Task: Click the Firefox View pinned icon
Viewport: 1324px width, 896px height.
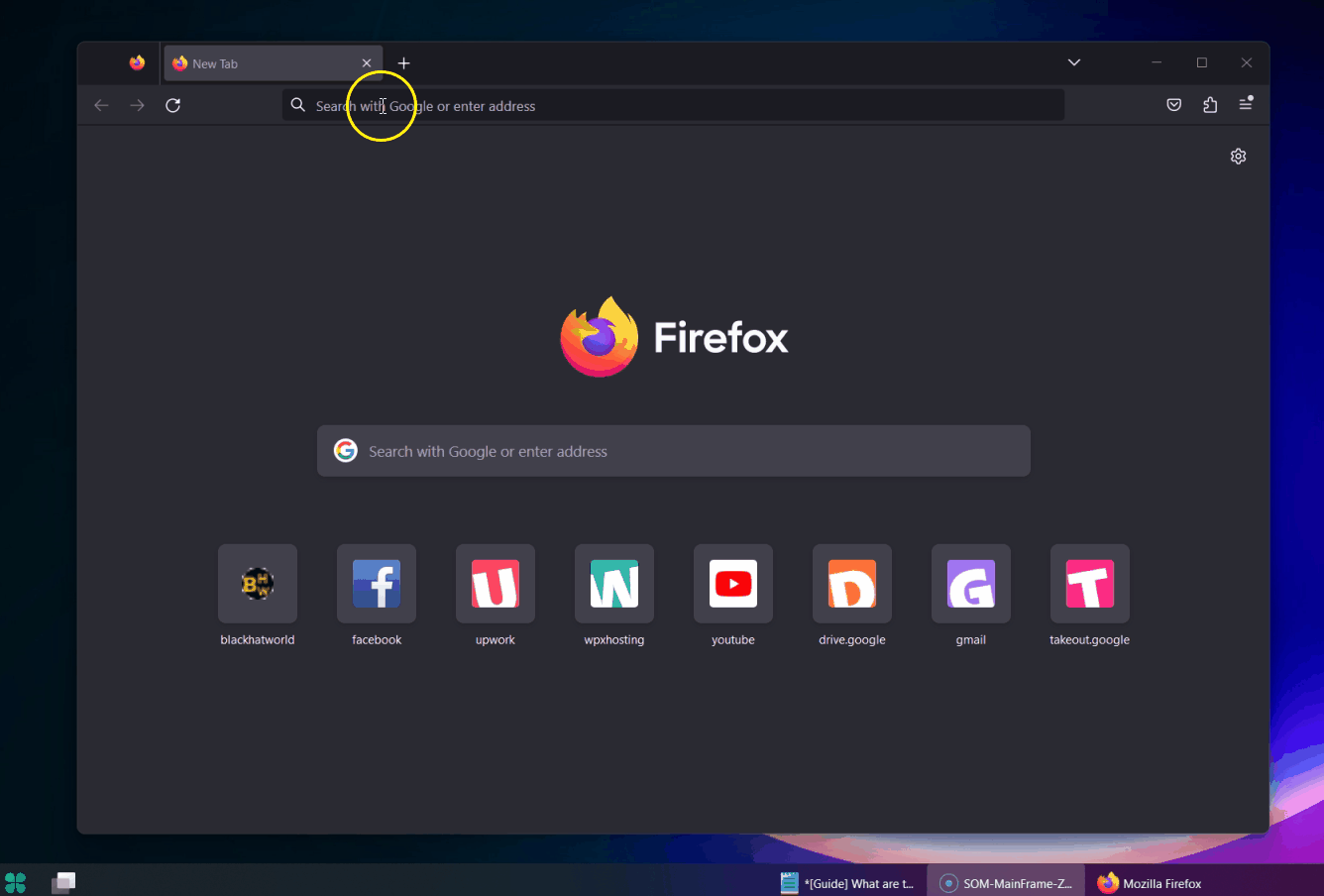Action: 137,63
